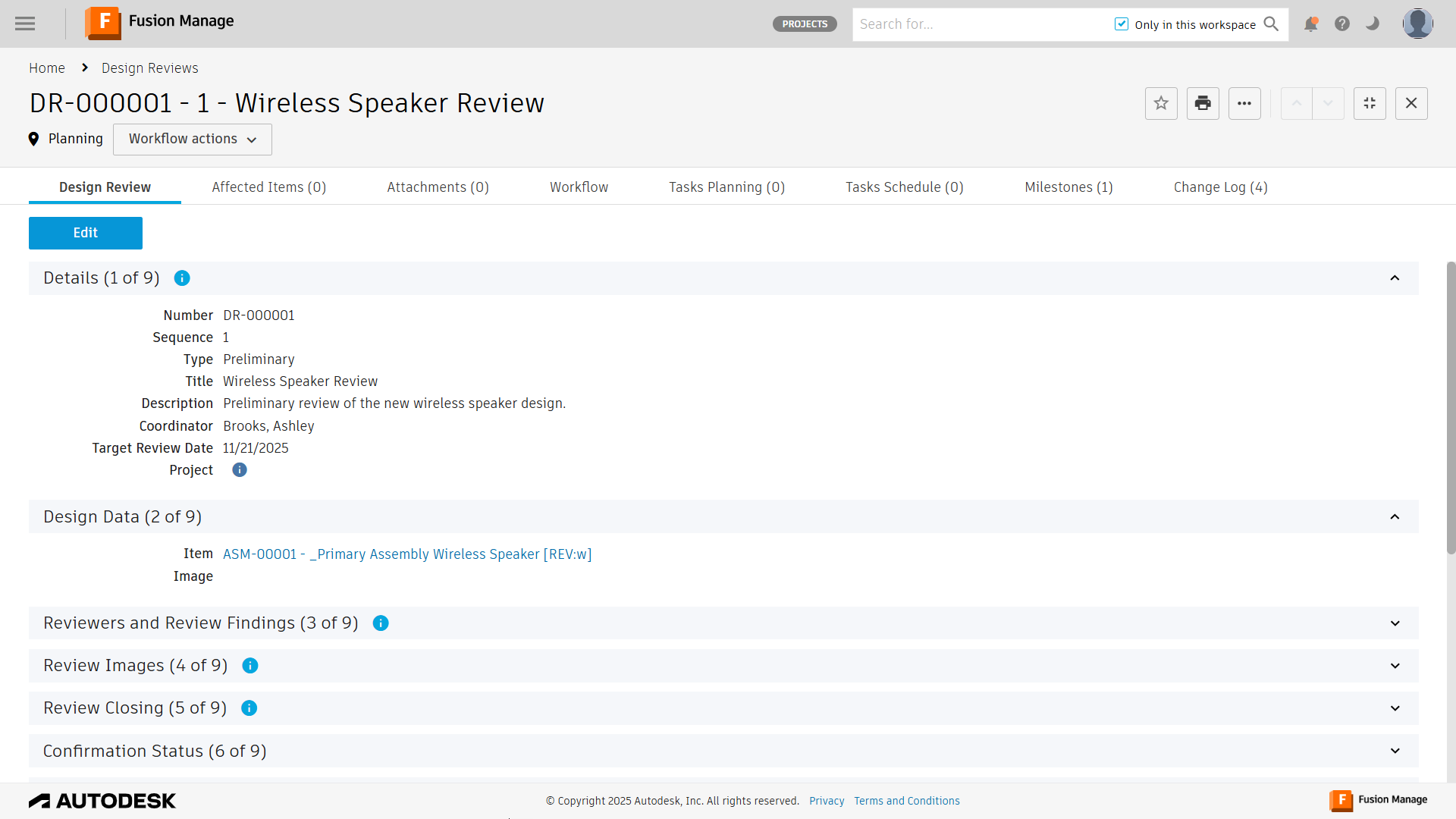Mark this design review as favorite
1456x819 pixels.
click(1161, 103)
